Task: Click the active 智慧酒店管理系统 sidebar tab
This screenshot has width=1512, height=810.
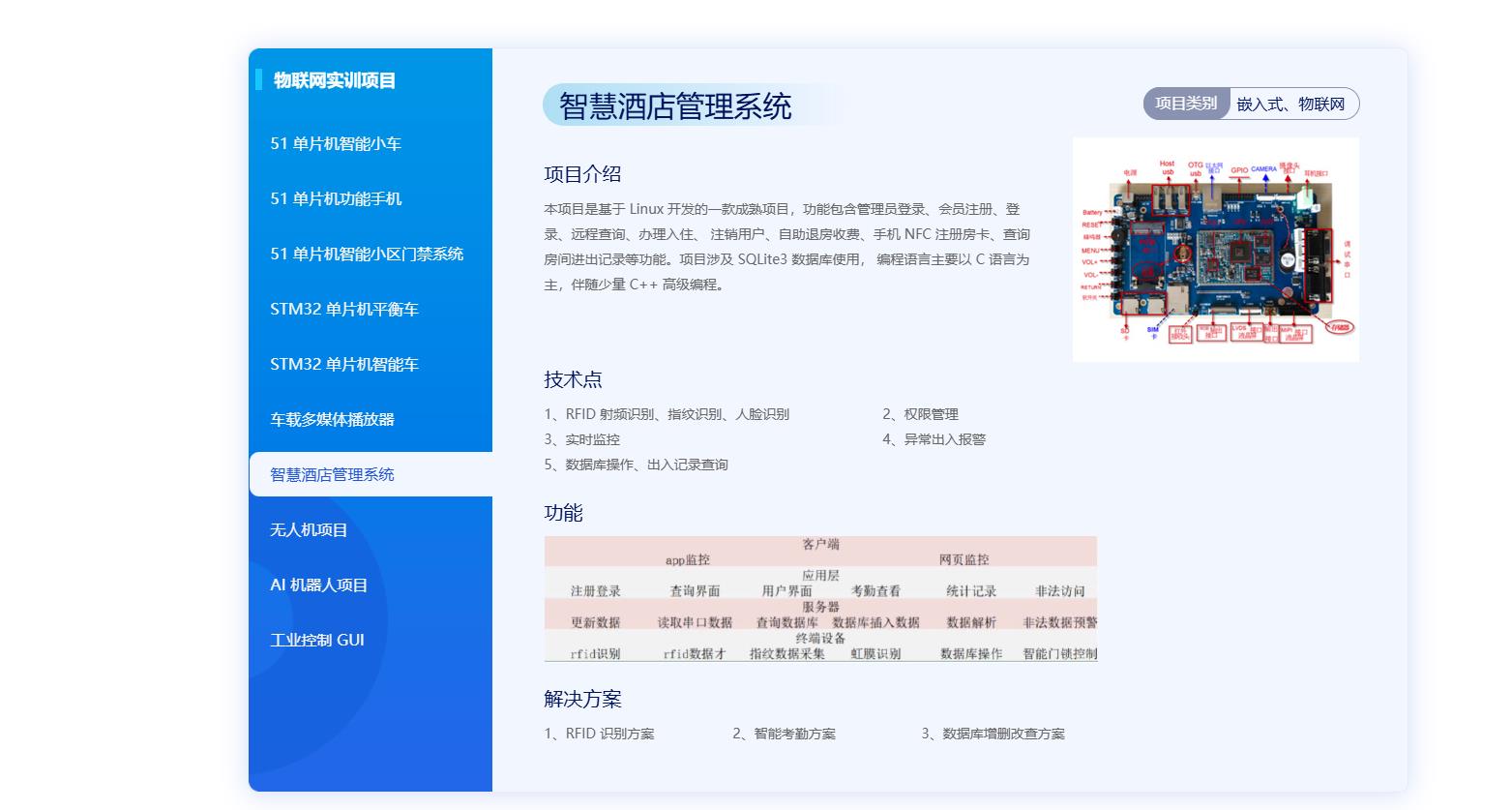Action: 332,474
